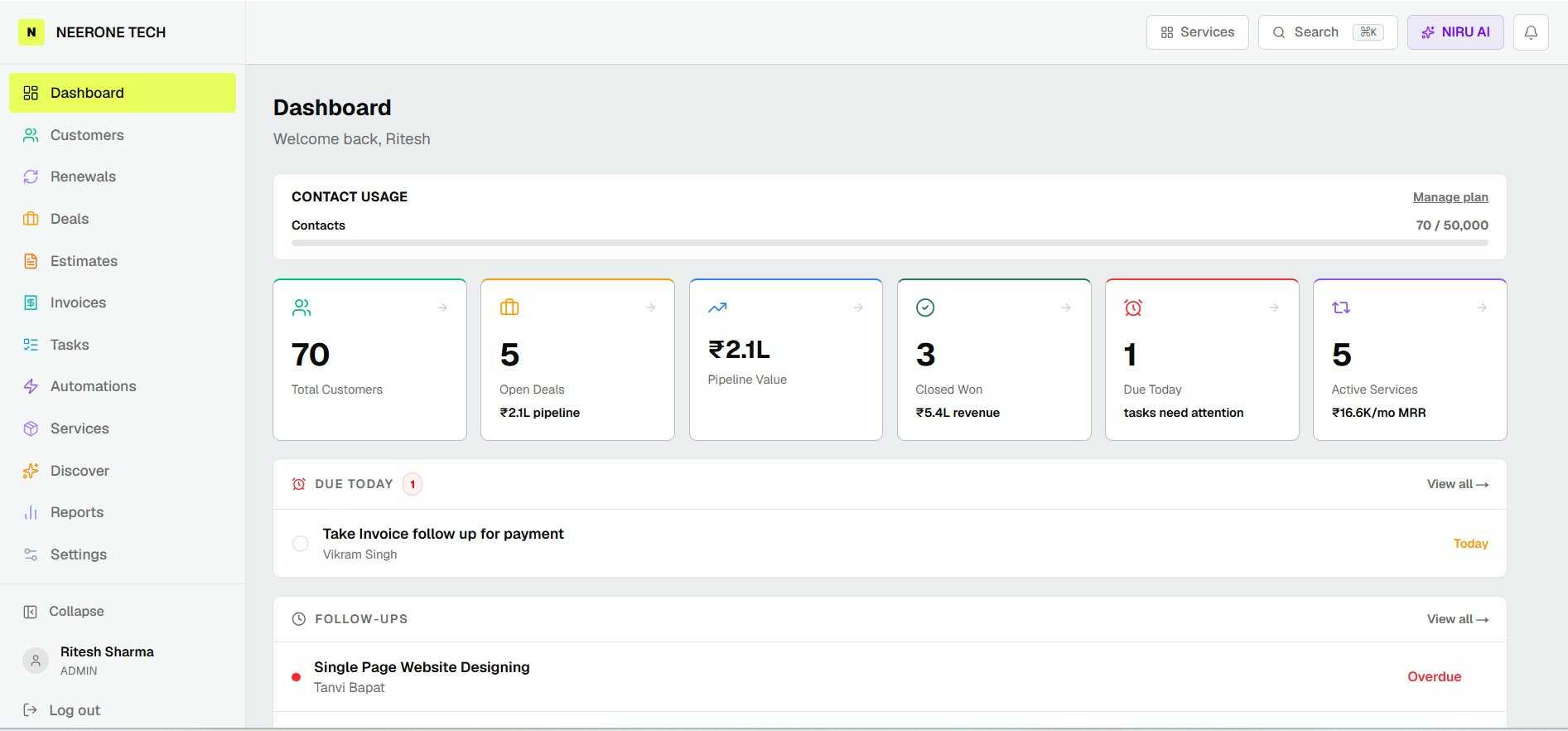Click the arrow on Pipeline Value card
Image resolution: width=1568 pixels, height=731 pixels.
pyautogui.click(x=858, y=307)
